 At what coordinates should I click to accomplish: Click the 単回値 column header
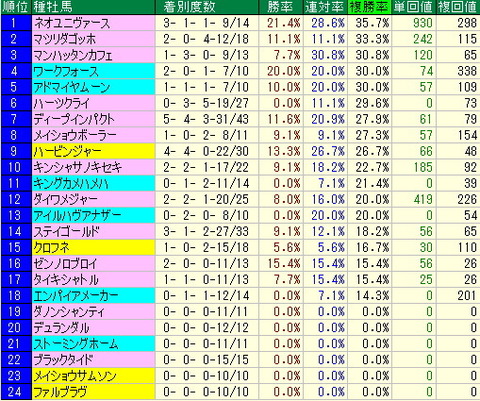(413, 7)
